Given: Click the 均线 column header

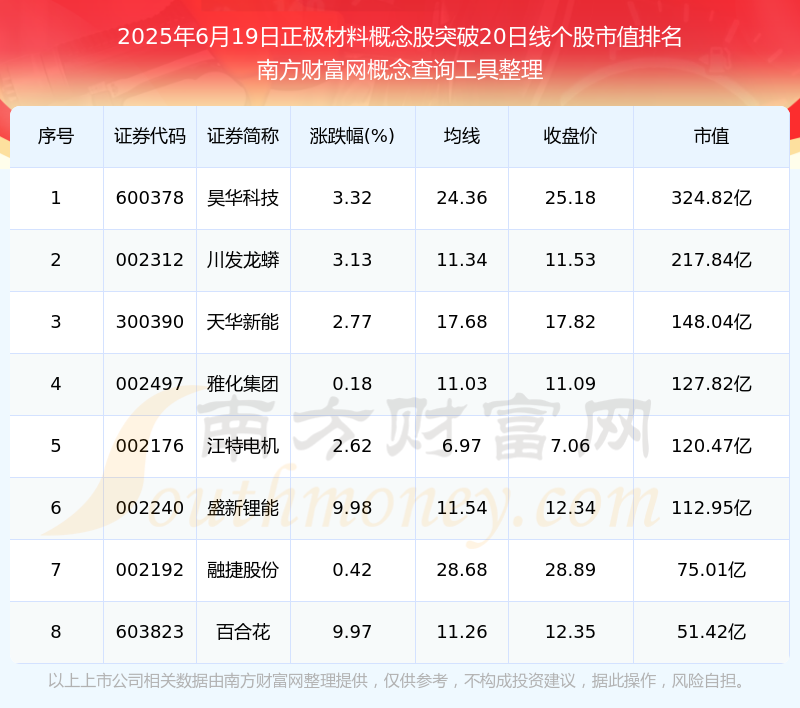Looking at the screenshot, I should pos(462,136).
